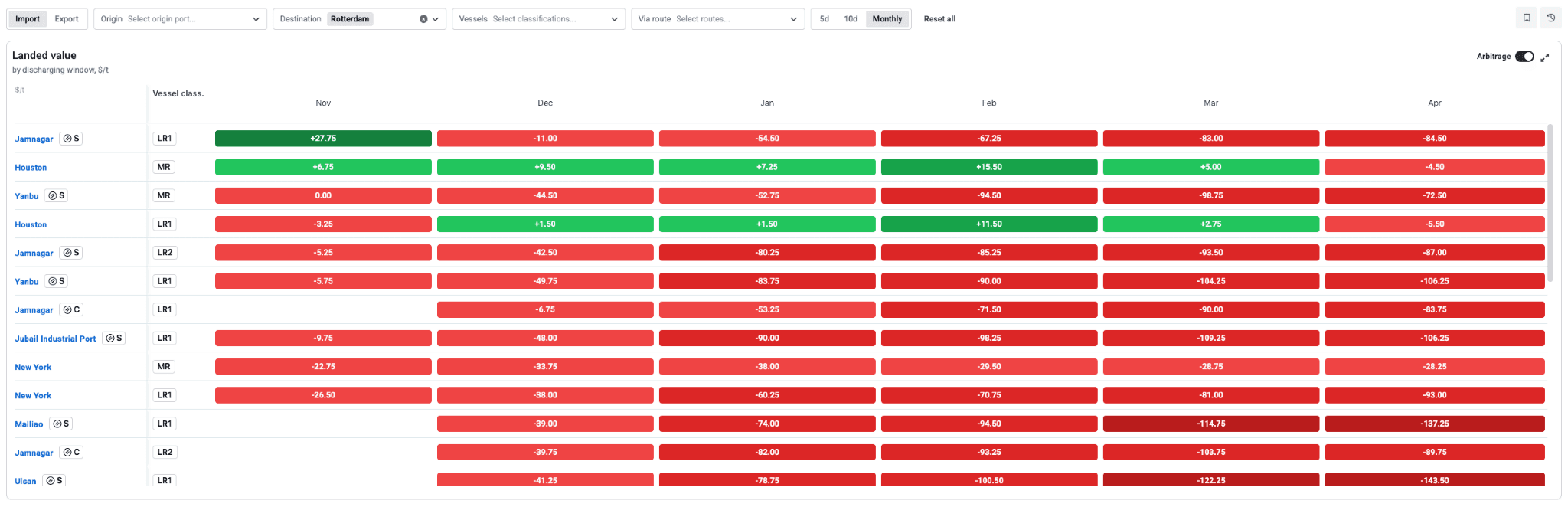This screenshot has height=507, width=1568.
Task: Click the S route badge beside Mailiao
Action: coord(61,424)
